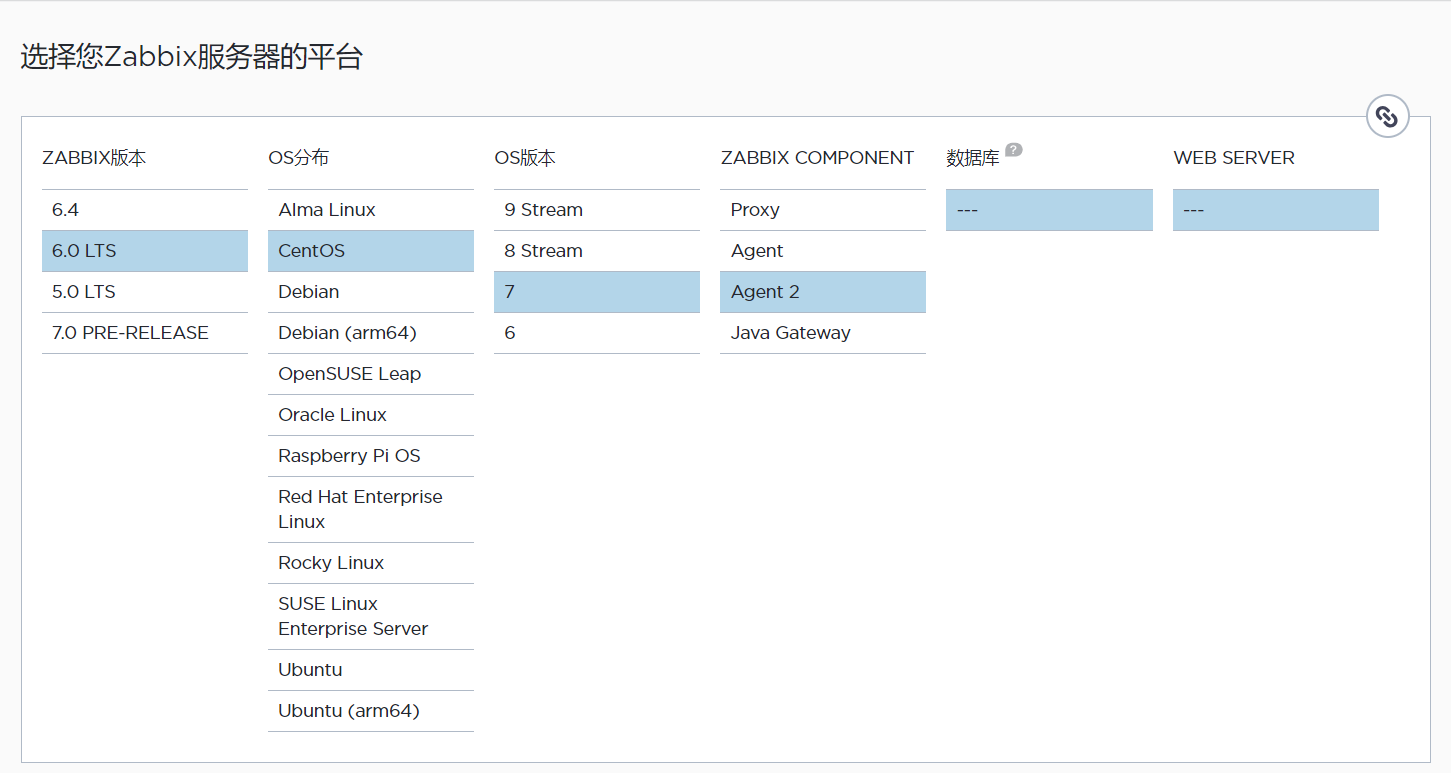
Task: Click the ZABBIX COMPONENT column header
Action: [x=817, y=158]
